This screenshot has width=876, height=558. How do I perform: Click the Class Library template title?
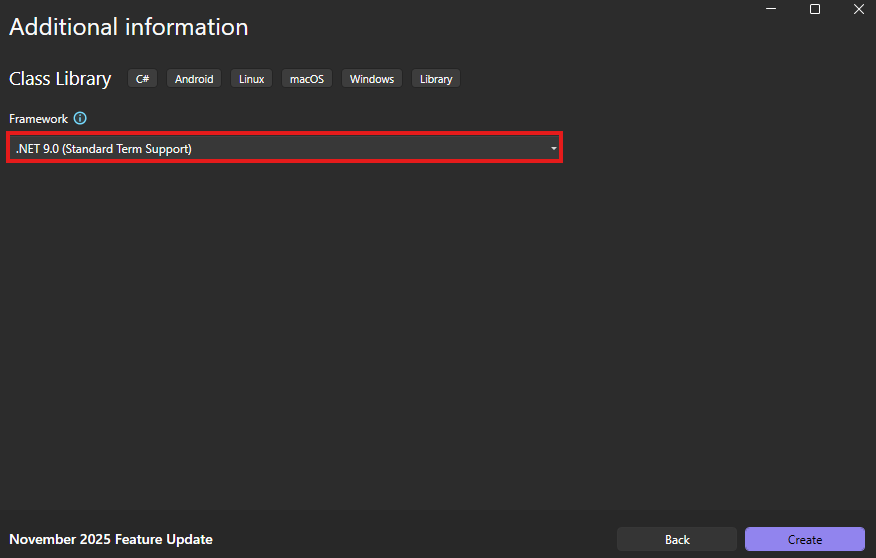pos(60,79)
